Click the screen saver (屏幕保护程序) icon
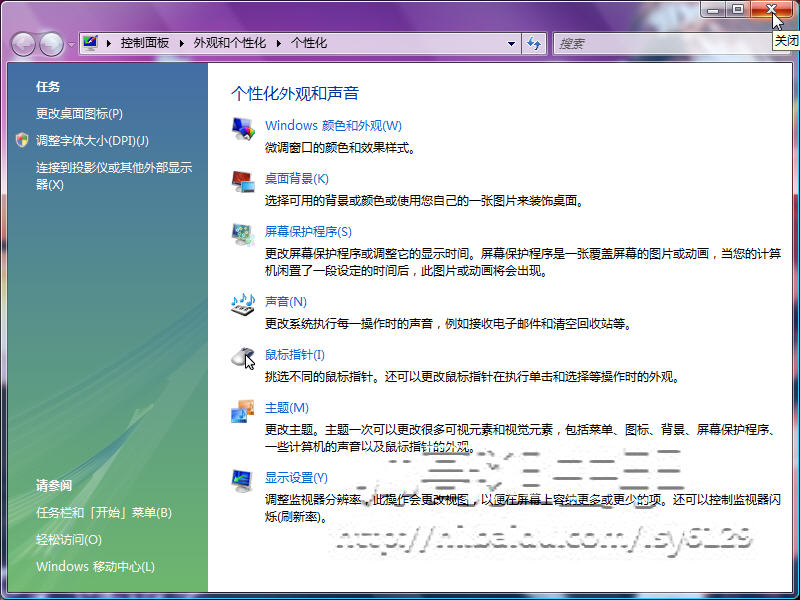Image resolution: width=800 pixels, height=600 pixels. tap(243, 235)
